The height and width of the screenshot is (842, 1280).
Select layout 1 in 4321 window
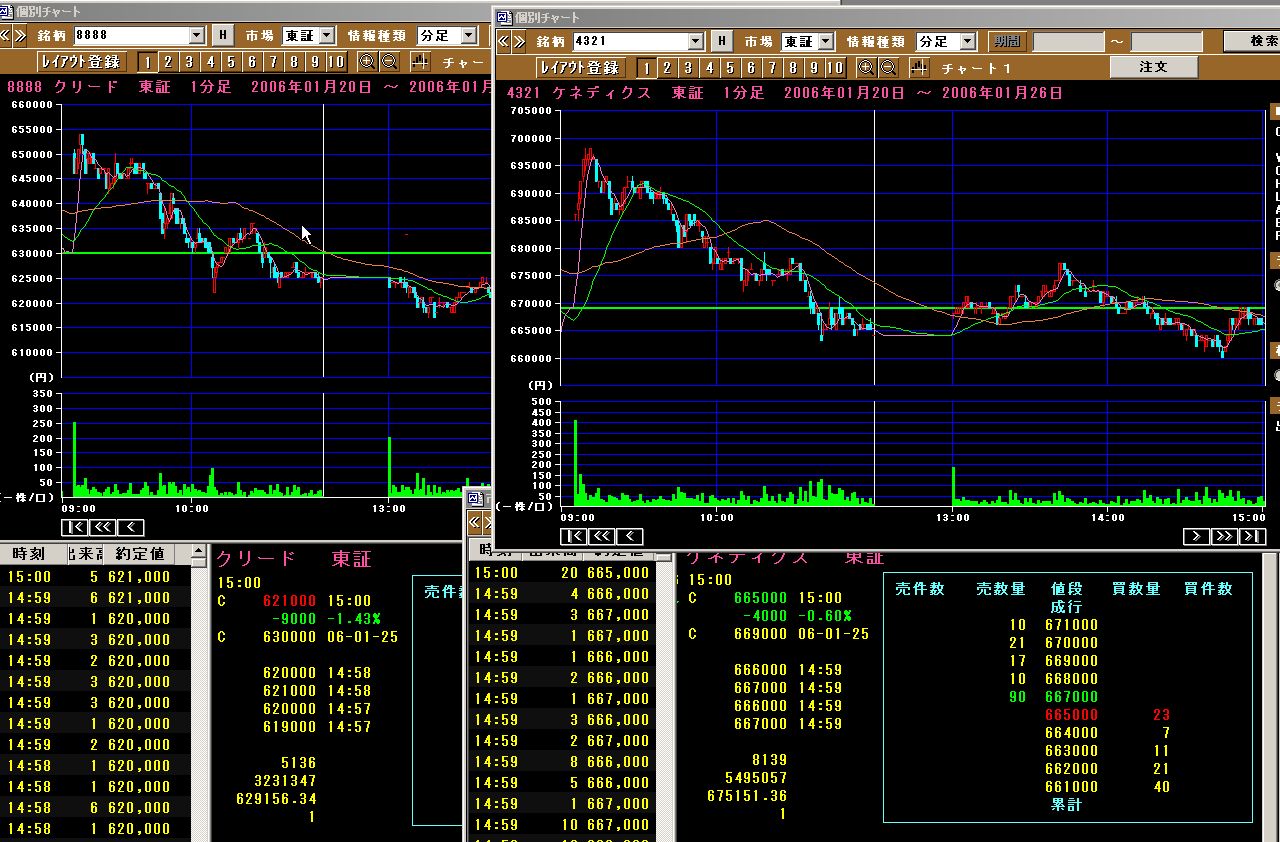tap(647, 68)
